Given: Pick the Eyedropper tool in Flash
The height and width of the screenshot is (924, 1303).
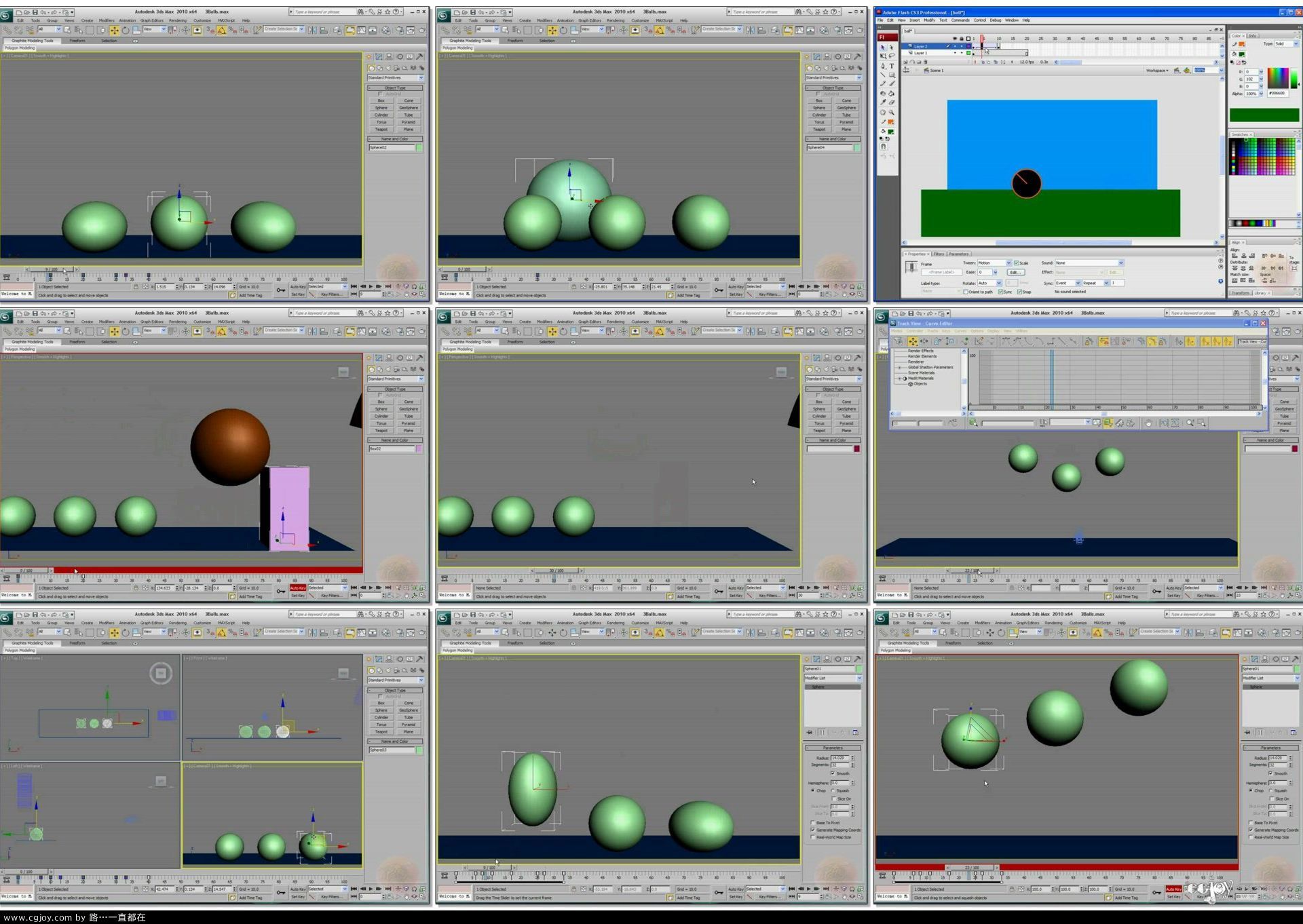Looking at the screenshot, I should tap(883, 102).
